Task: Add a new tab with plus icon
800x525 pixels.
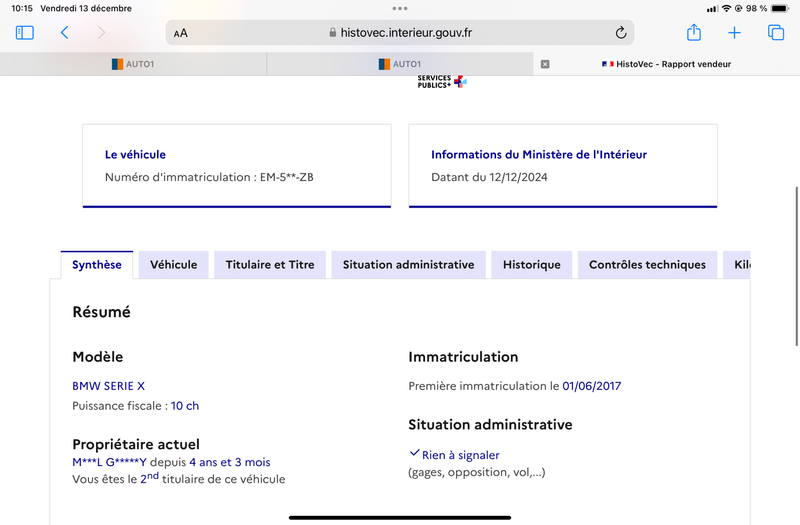Action: (734, 33)
